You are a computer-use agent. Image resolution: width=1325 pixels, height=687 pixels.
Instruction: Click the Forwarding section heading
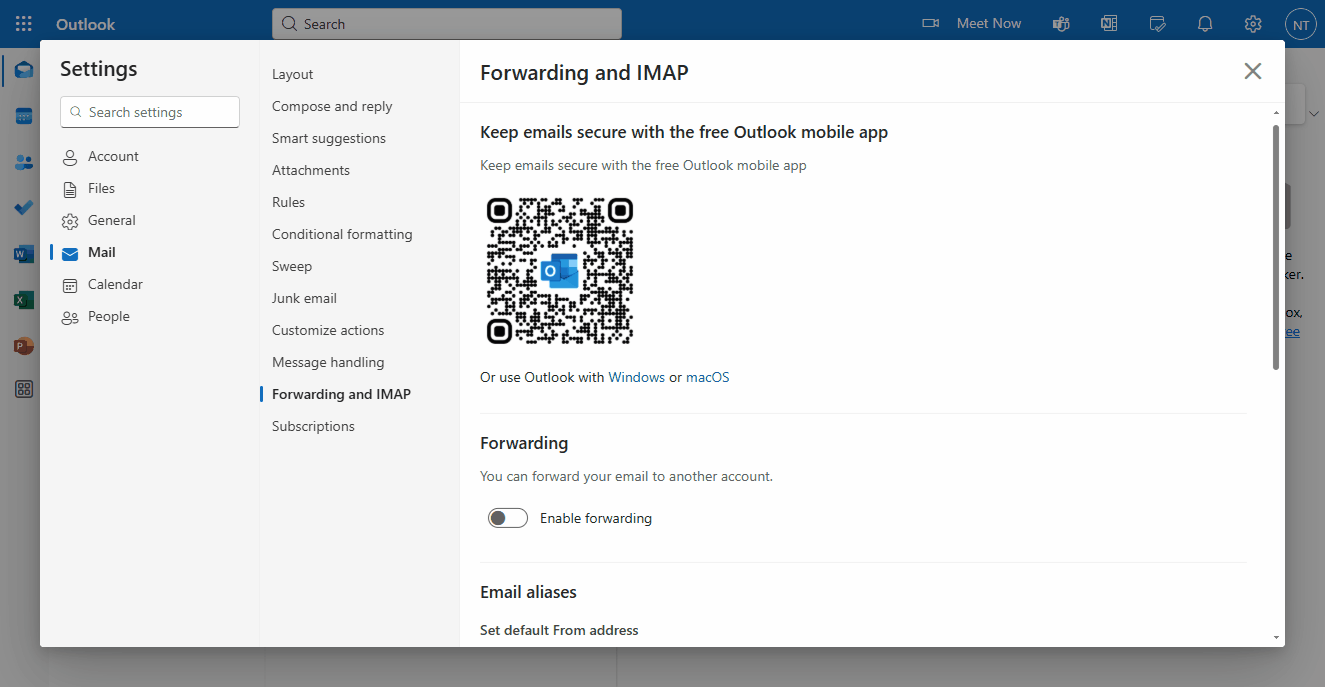pos(524,443)
